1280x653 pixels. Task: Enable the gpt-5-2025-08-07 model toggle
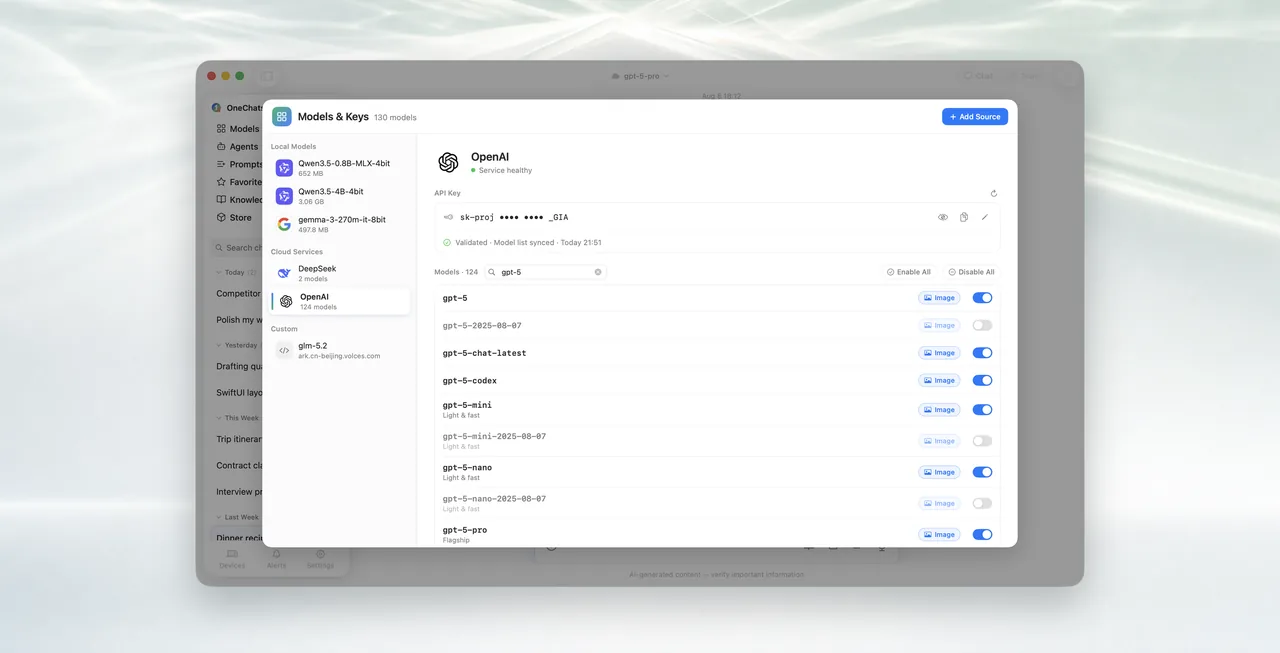tap(982, 325)
